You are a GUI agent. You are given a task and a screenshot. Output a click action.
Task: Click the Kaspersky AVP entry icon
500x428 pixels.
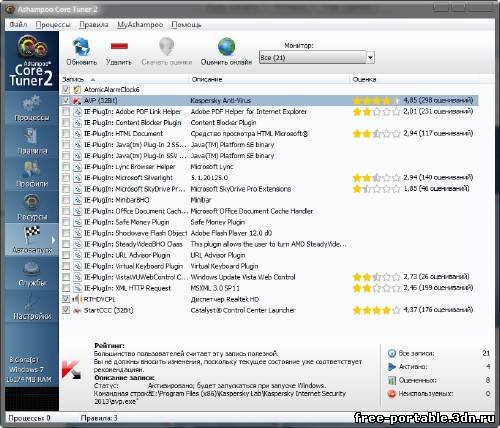tap(77, 100)
